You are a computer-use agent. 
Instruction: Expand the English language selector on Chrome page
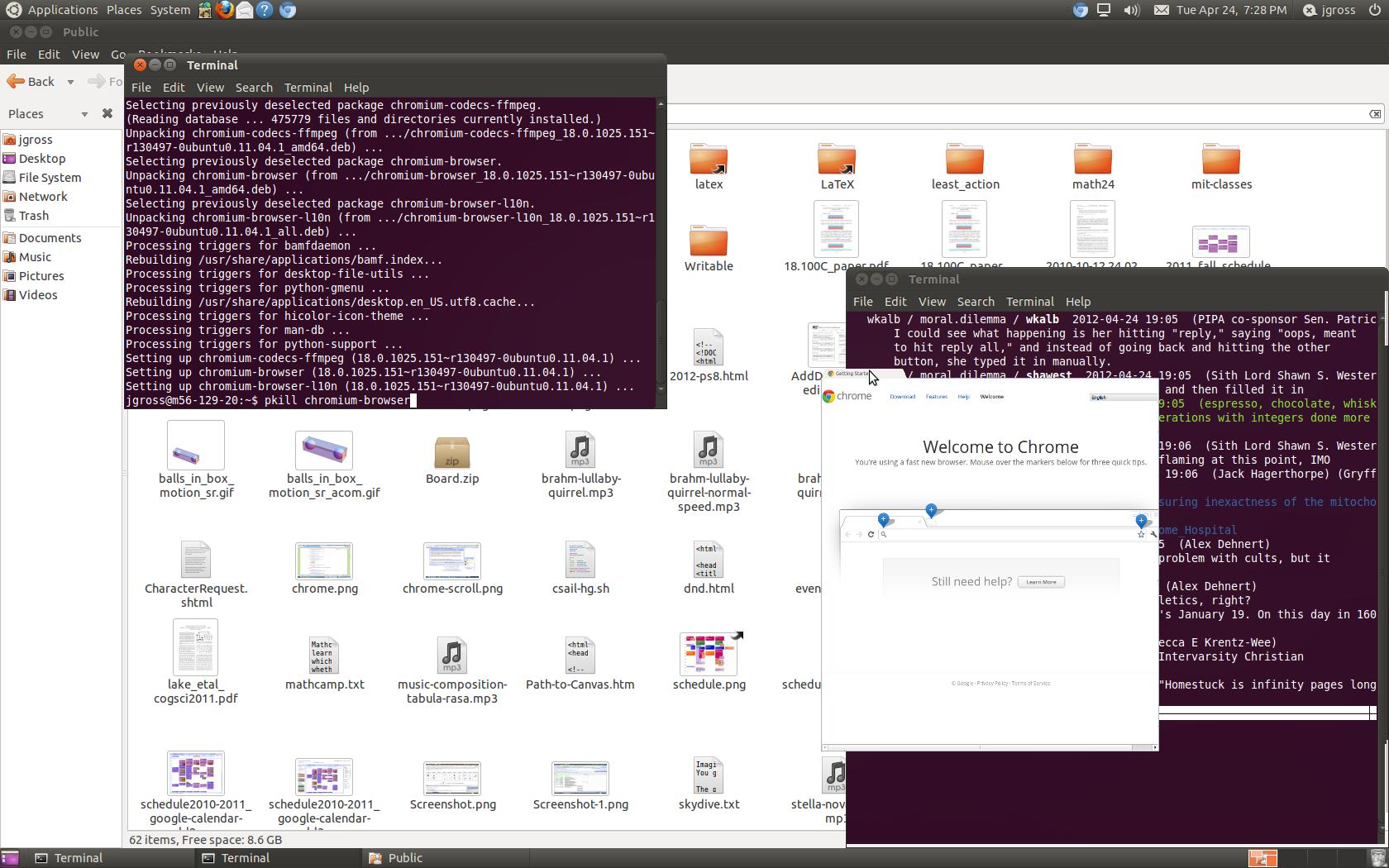1122,397
